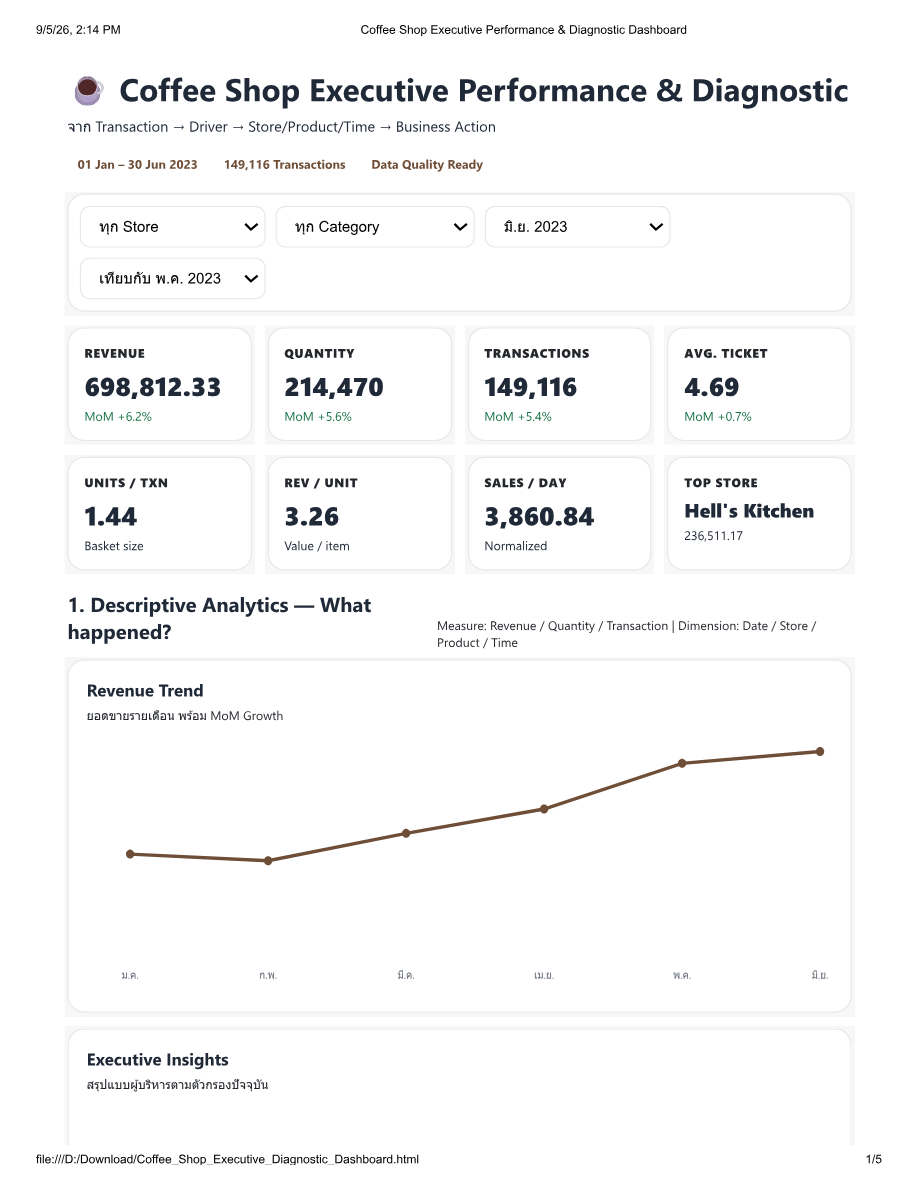Click the Value / item label

(x=317, y=546)
